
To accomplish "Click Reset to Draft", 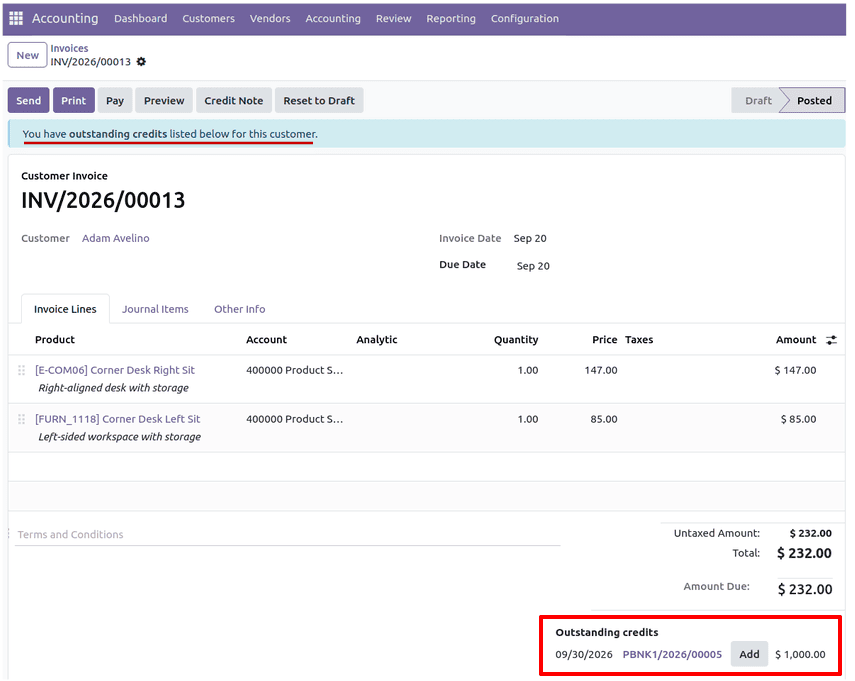I will pyautogui.click(x=319, y=100).
